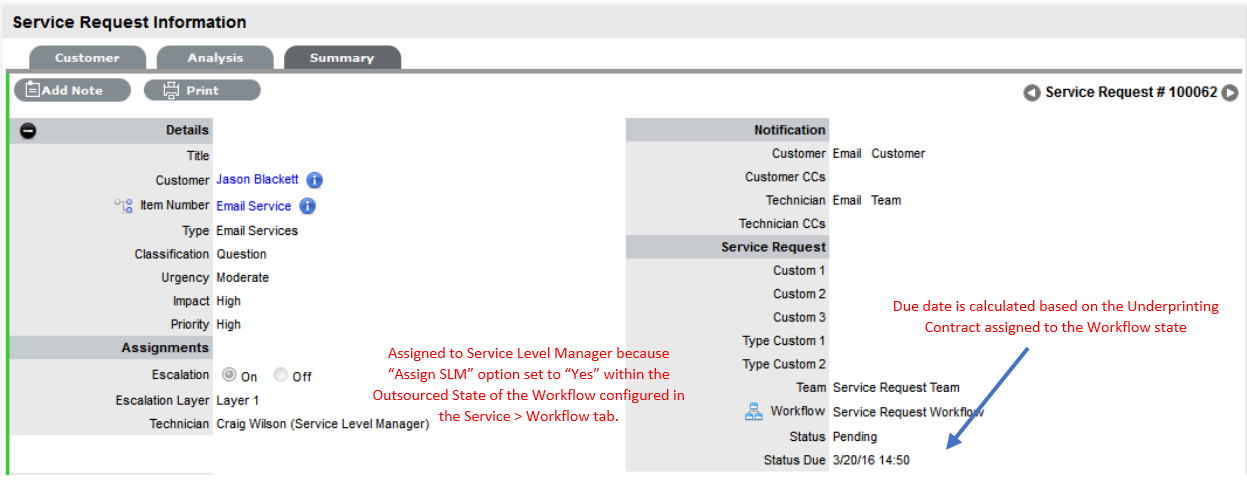This screenshot has width=1247, height=481.
Task: Select the Escalation Layer value Layer 1
Action: coord(238,401)
